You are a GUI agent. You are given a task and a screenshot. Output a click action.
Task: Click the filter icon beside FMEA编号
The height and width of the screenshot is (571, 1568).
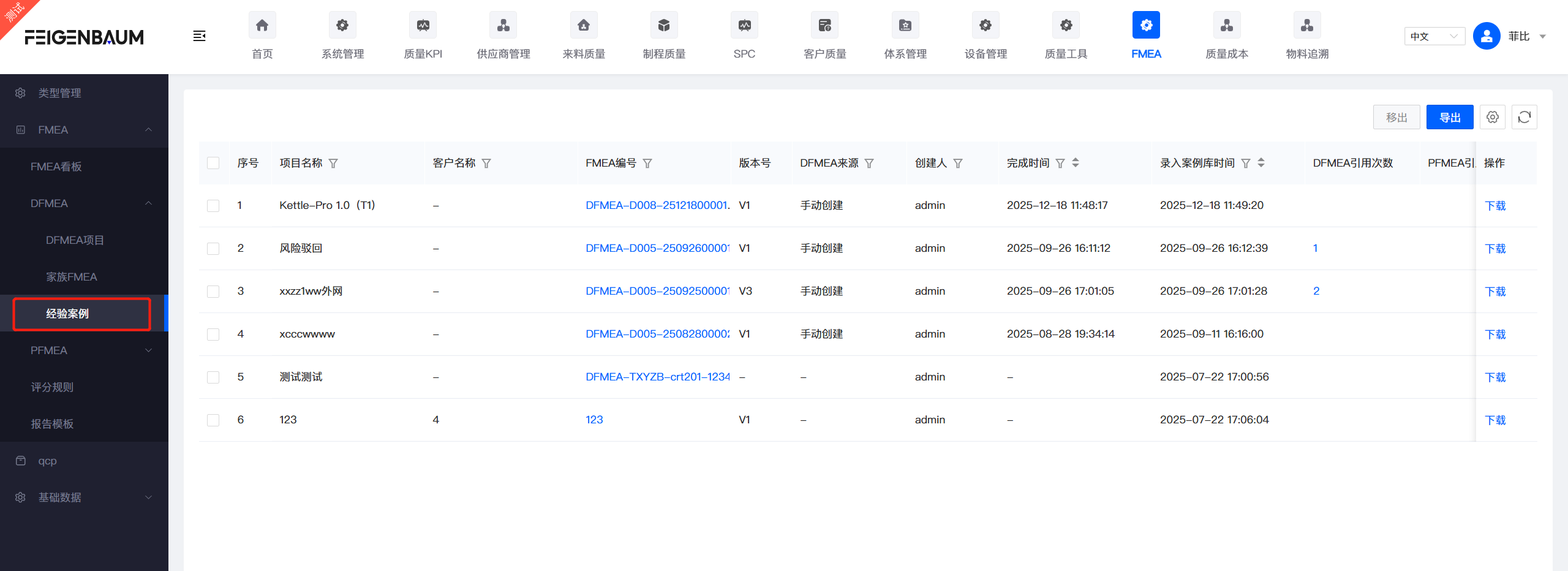pyautogui.click(x=647, y=164)
